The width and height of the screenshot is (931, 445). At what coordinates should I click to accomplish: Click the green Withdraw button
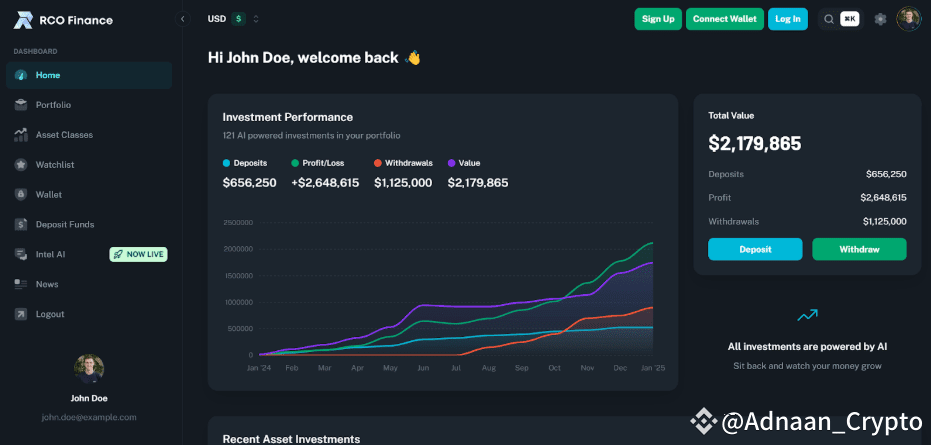pos(858,249)
